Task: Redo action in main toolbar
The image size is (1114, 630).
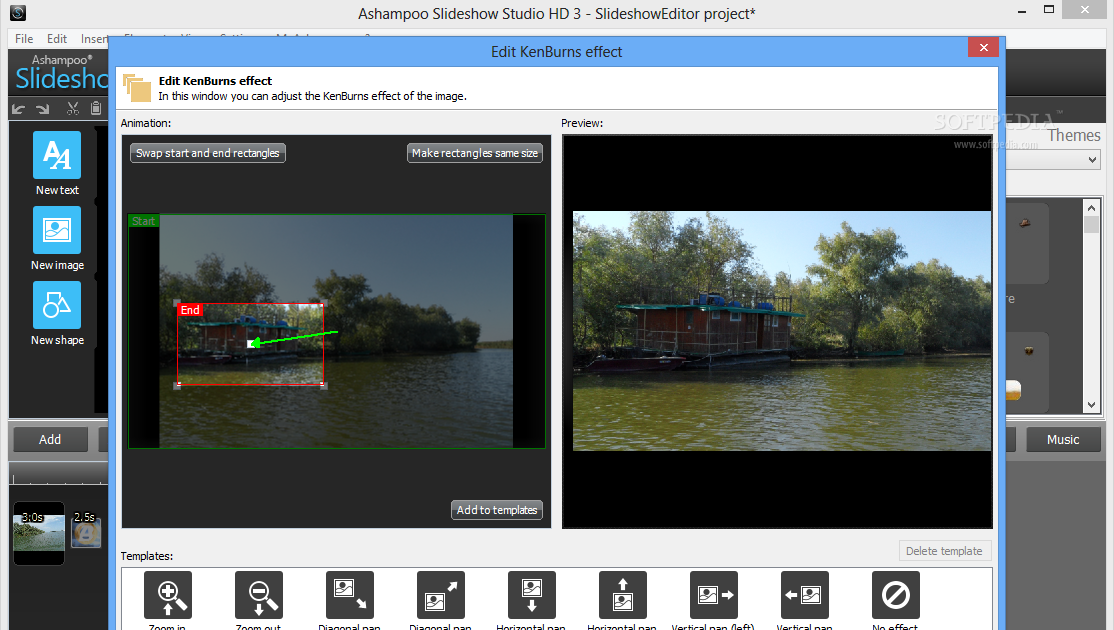Action: pos(43,109)
